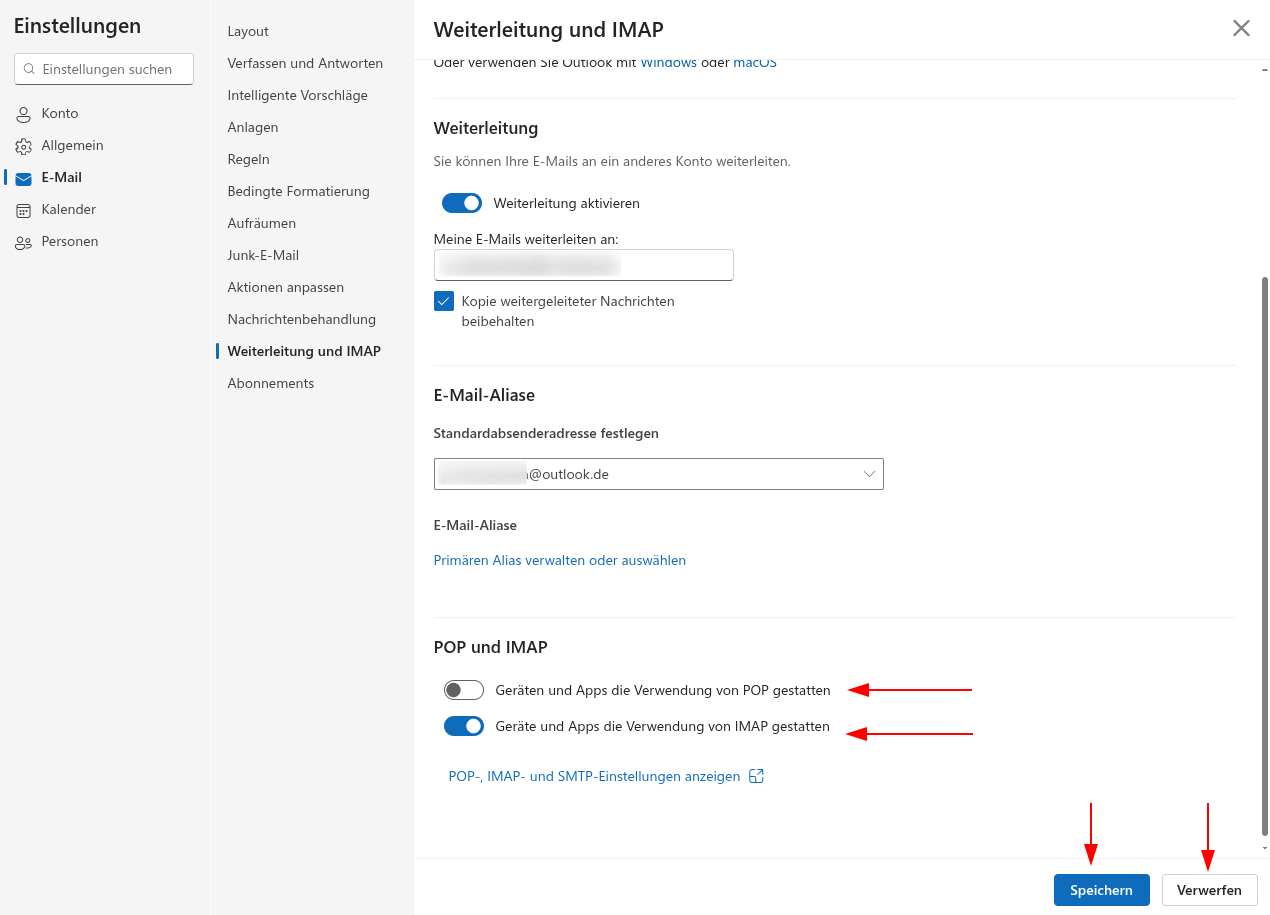Open Anlagen settings section
The width and height of the screenshot is (1270, 915).
pyautogui.click(x=253, y=127)
